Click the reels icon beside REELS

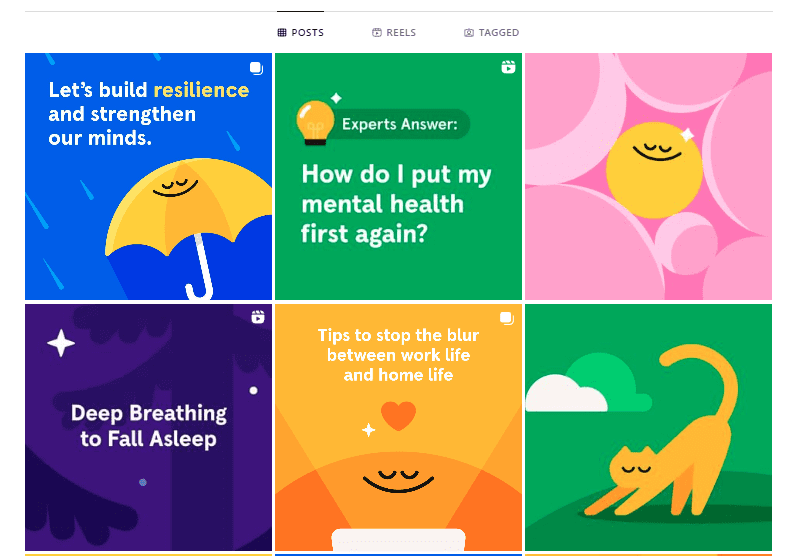click(377, 33)
